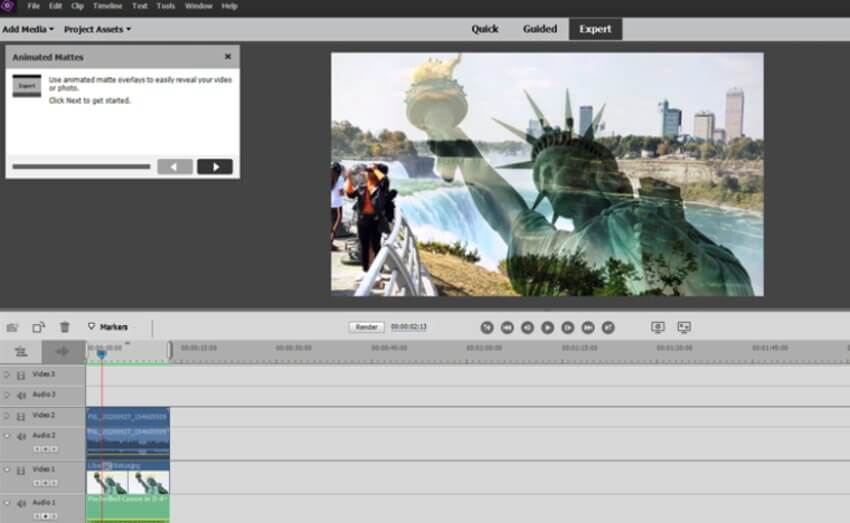Open the Tools menu
Viewport: 850px width, 523px height.
pyautogui.click(x=165, y=6)
